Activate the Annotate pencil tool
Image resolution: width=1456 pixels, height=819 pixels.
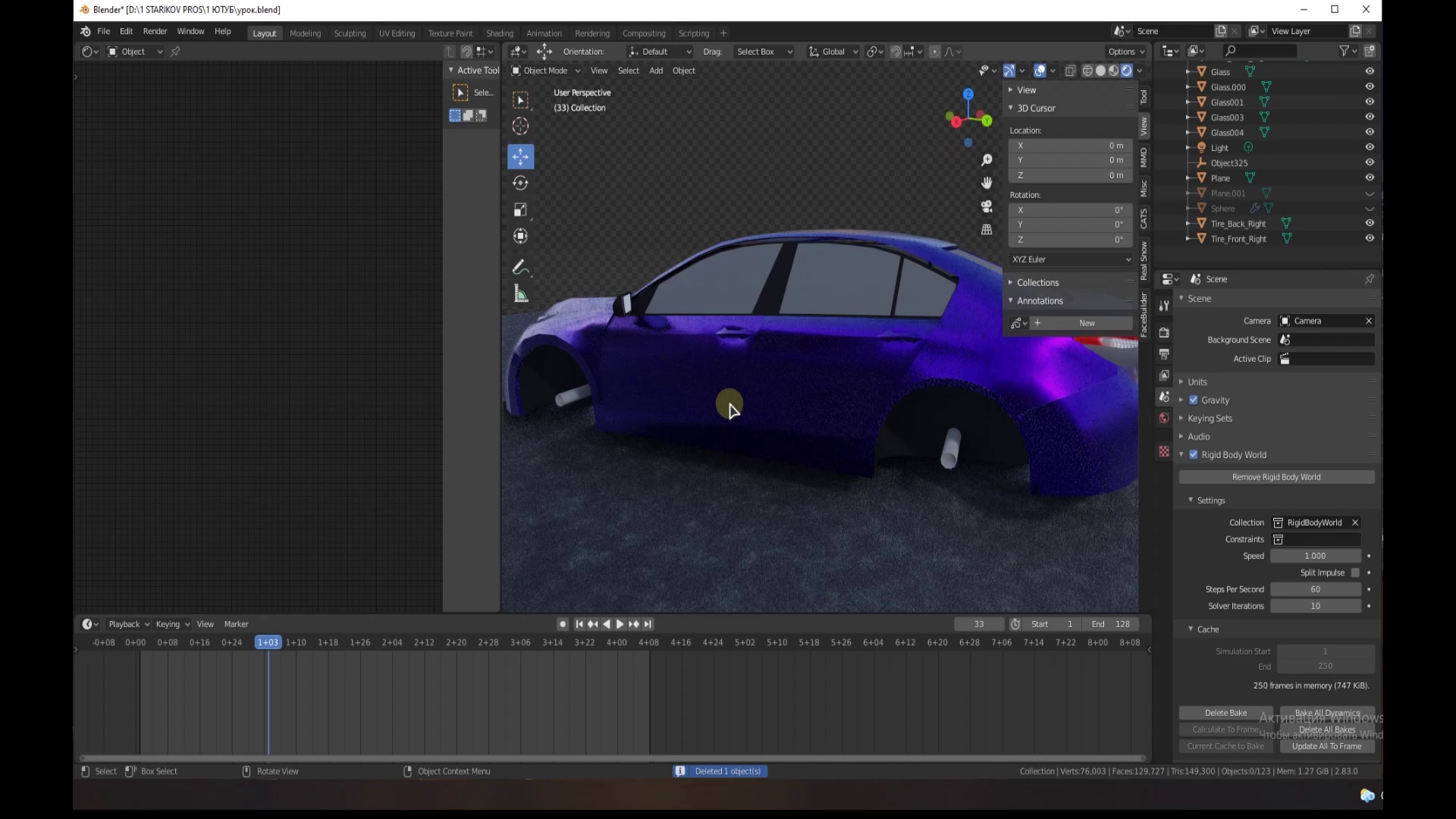click(520, 267)
